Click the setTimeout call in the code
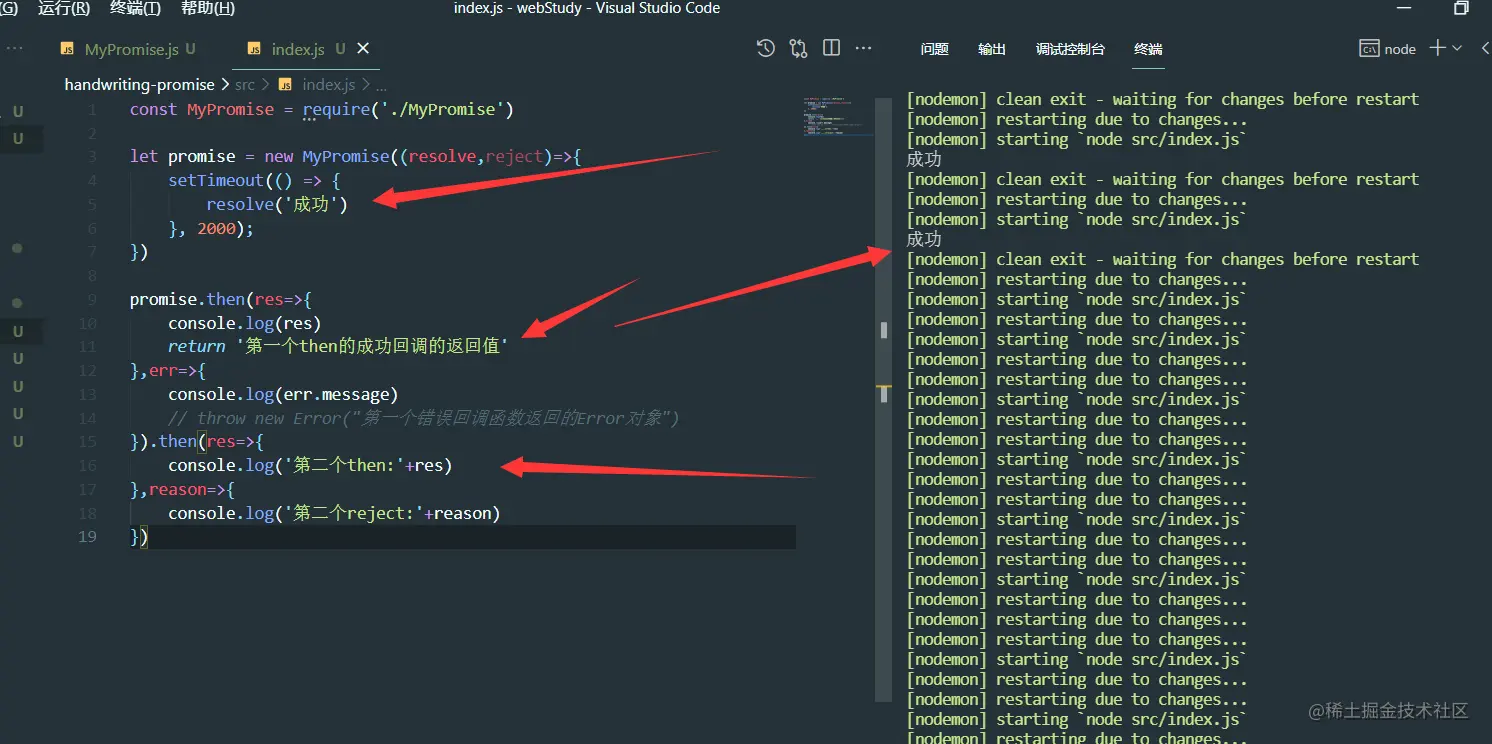The width and height of the screenshot is (1492, 744). [x=215, y=180]
